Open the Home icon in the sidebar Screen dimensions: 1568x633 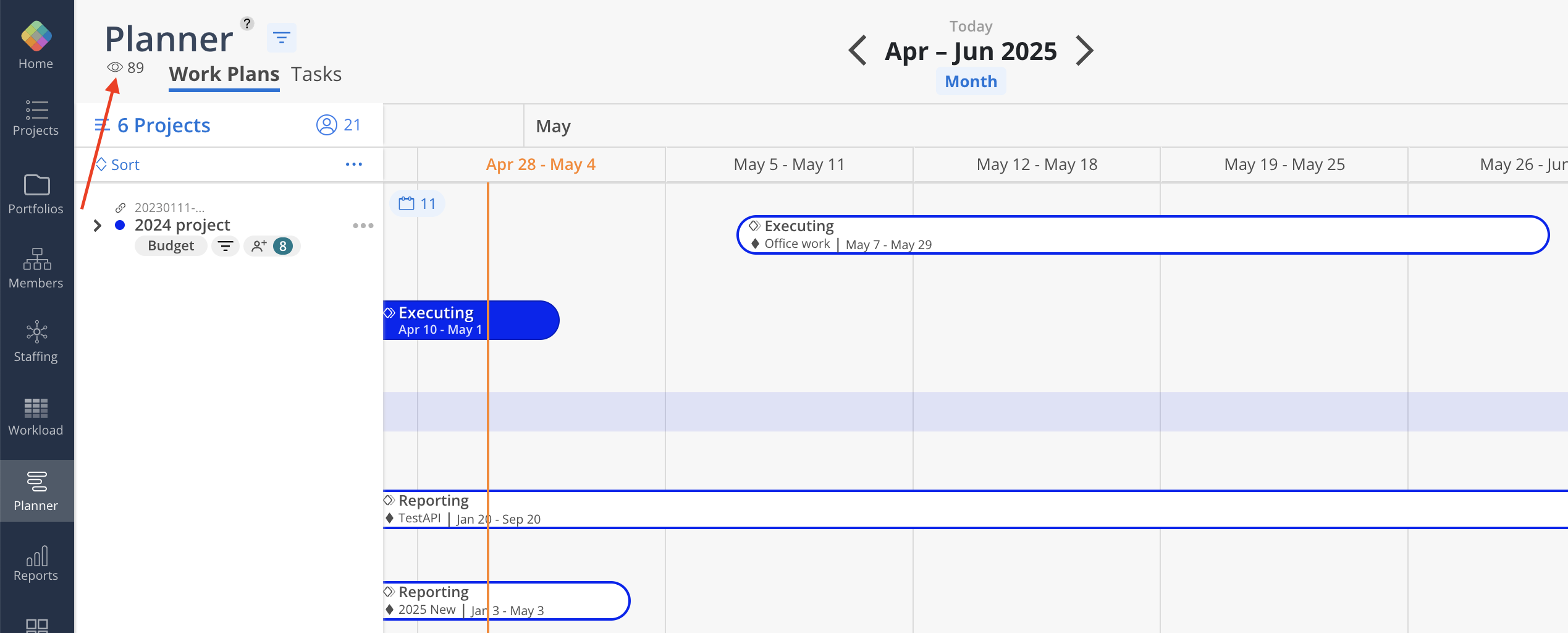click(36, 36)
